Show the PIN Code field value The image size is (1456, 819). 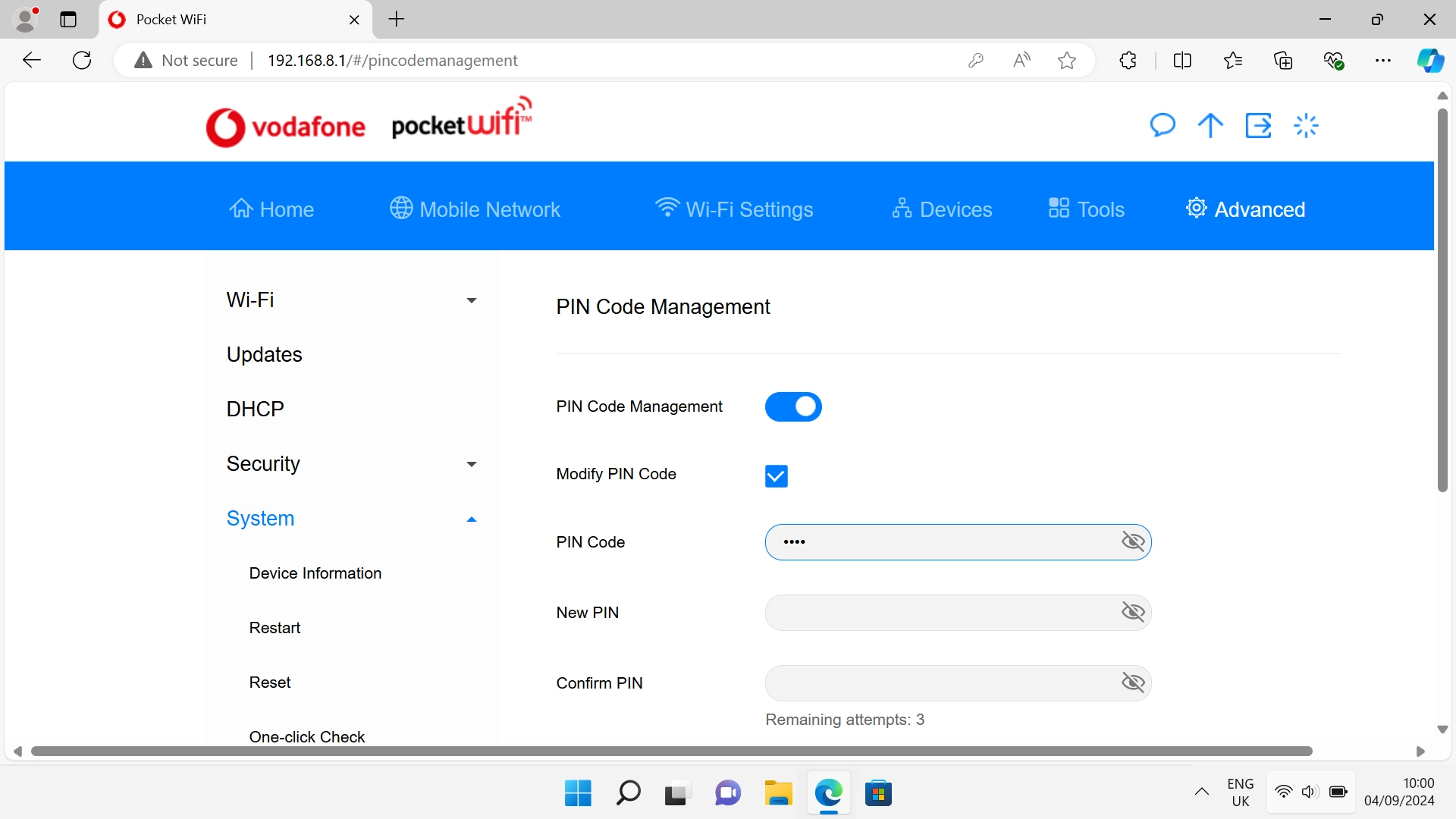(1133, 541)
